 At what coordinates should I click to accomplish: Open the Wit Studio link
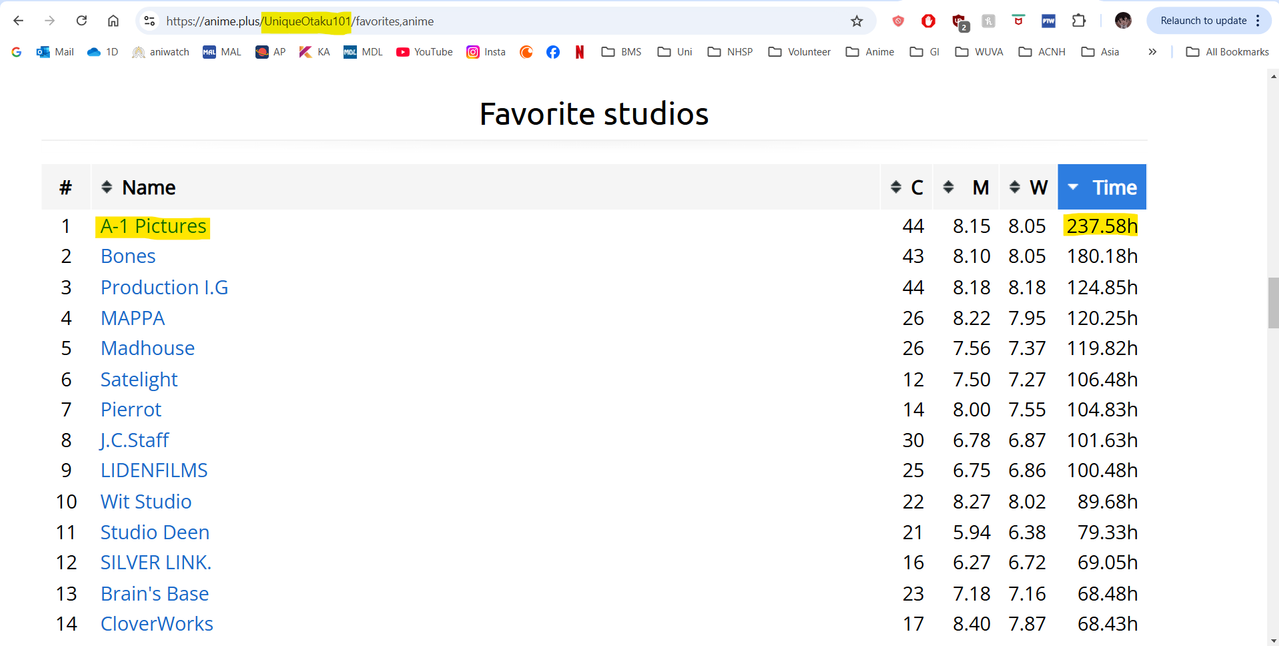pos(146,501)
